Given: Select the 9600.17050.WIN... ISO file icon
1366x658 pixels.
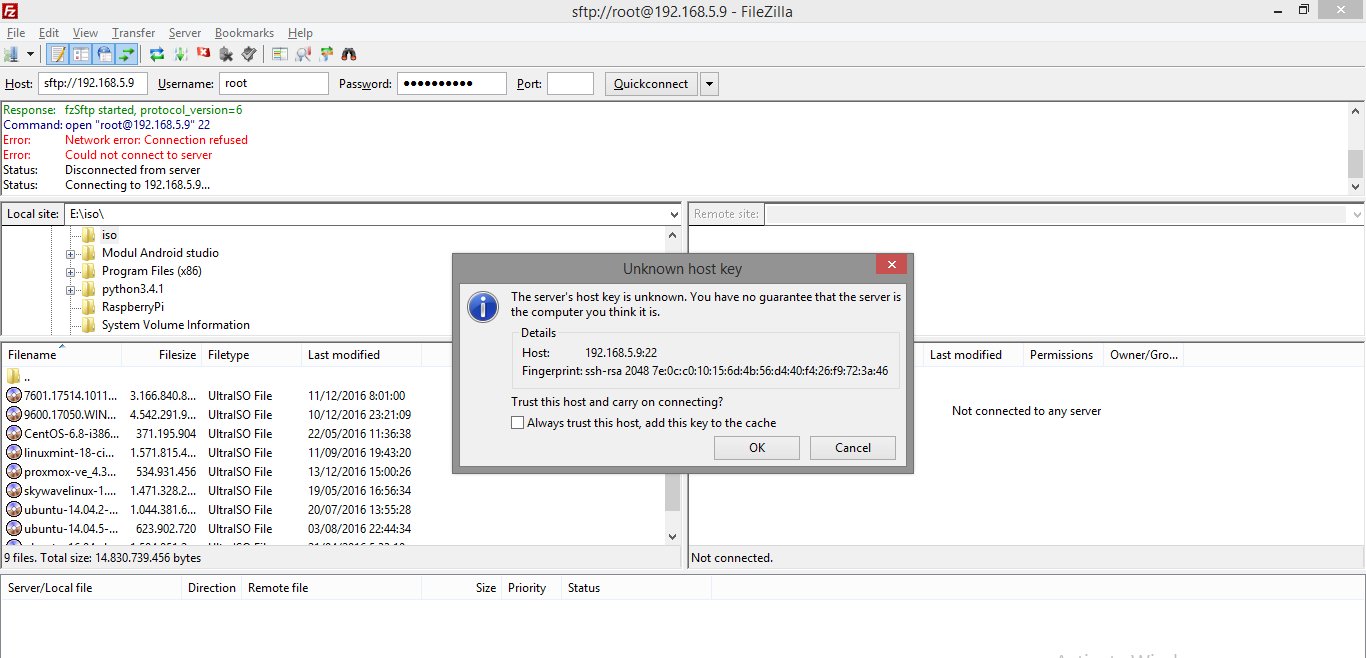Looking at the screenshot, I should [14, 415].
